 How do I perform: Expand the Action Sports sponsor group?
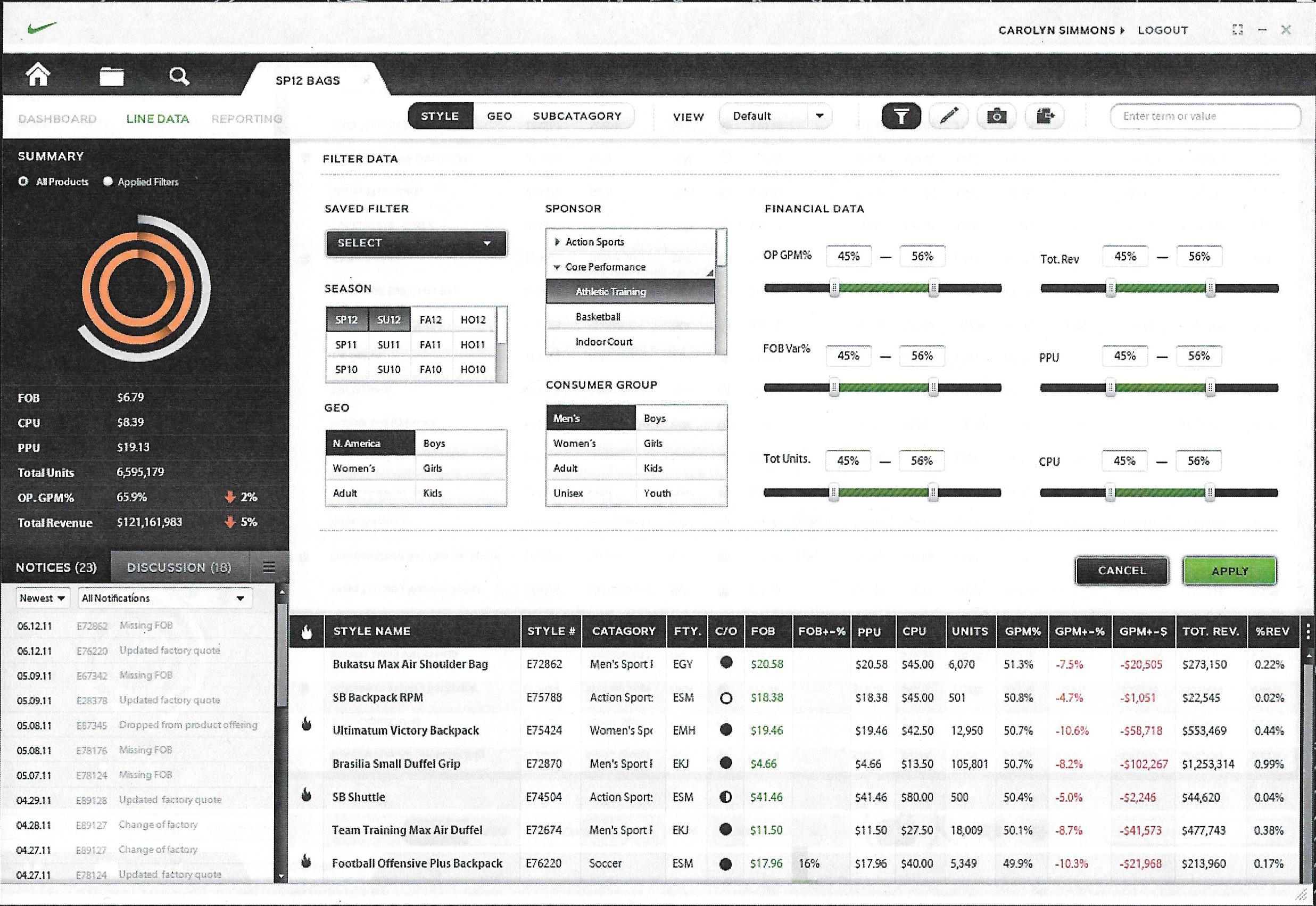click(x=557, y=242)
